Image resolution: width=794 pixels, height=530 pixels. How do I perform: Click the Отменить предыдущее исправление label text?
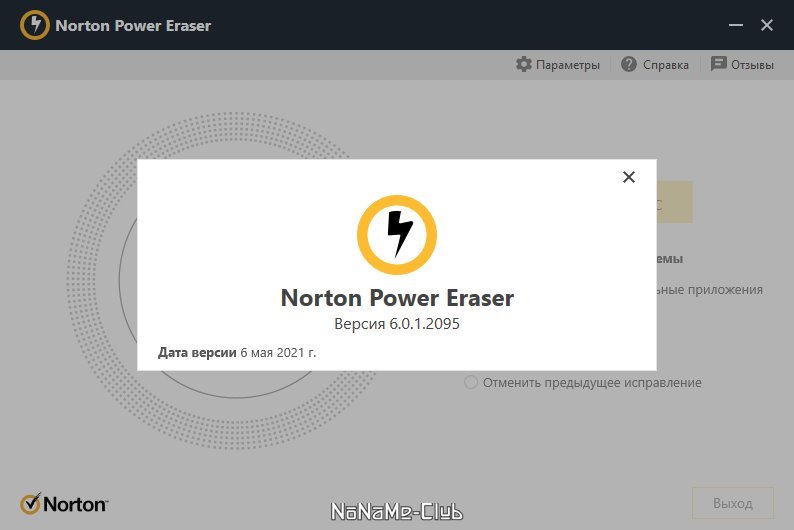pyautogui.click(x=592, y=383)
